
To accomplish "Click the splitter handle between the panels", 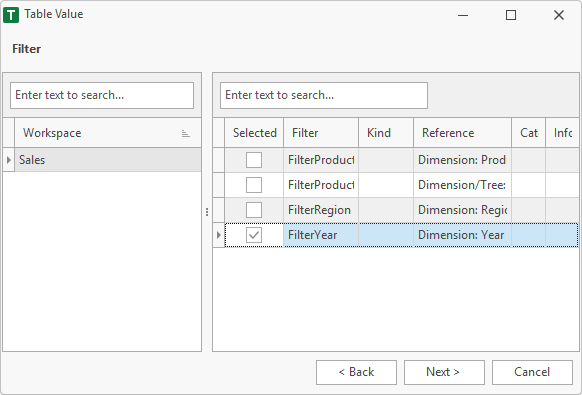I will click(x=207, y=212).
